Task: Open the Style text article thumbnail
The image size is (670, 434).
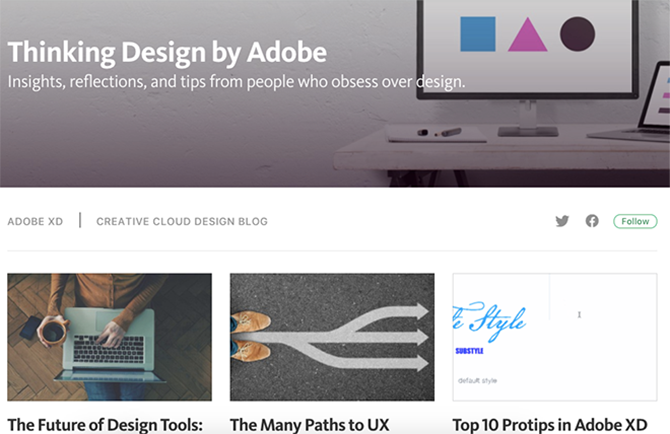Action: pyautogui.click(x=555, y=337)
